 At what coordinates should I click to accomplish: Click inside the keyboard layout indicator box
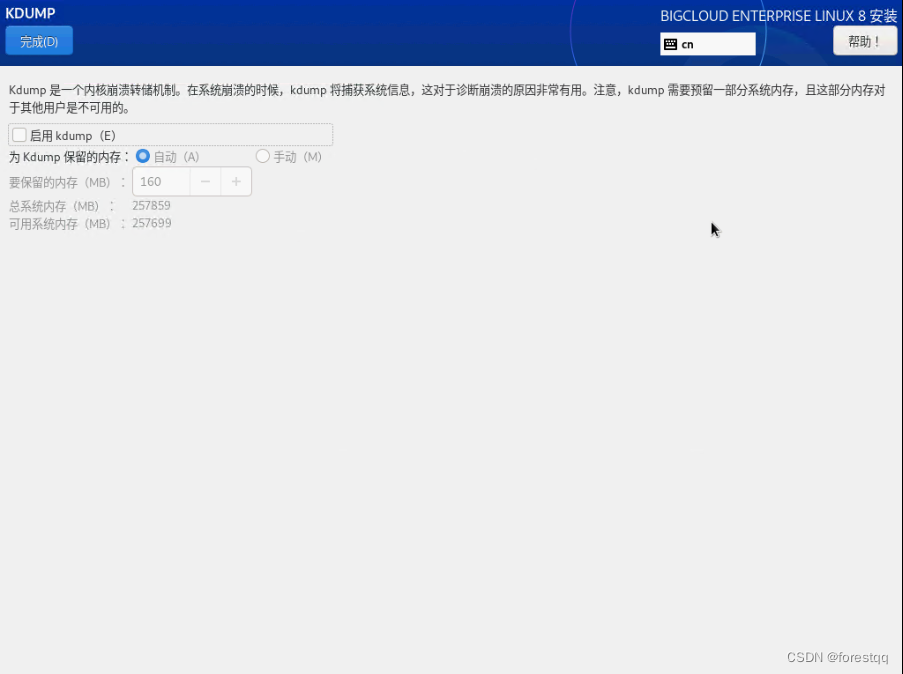707,43
